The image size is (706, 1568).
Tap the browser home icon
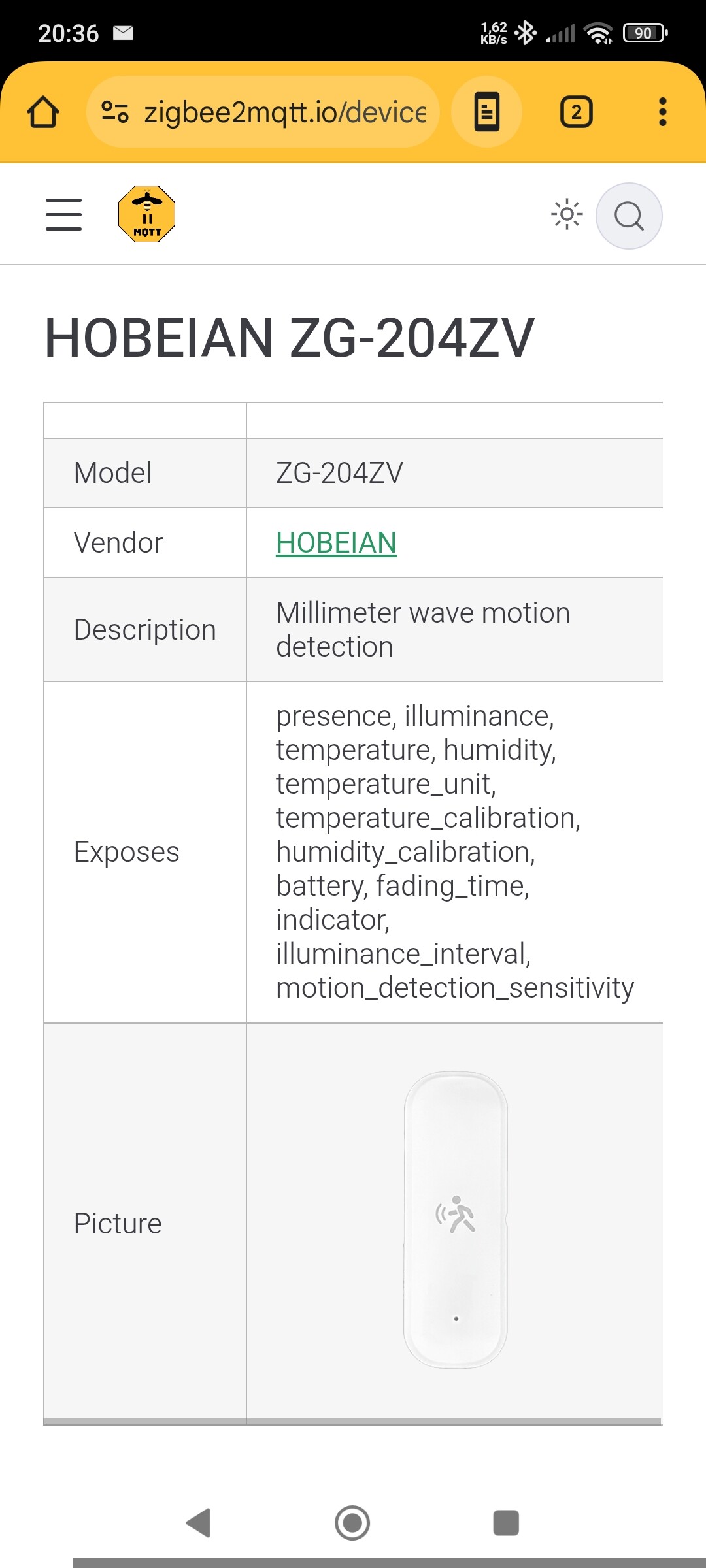pos(43,112)
